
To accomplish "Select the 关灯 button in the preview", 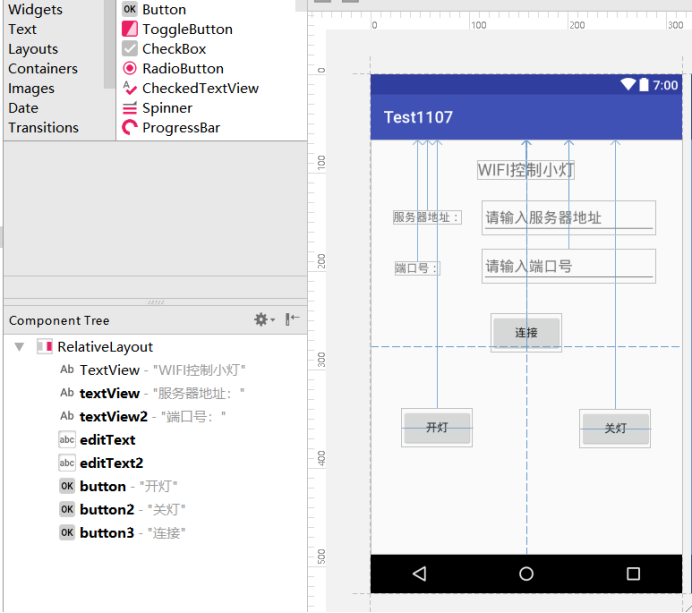I will pyautogui.click(x=615, y=428).
